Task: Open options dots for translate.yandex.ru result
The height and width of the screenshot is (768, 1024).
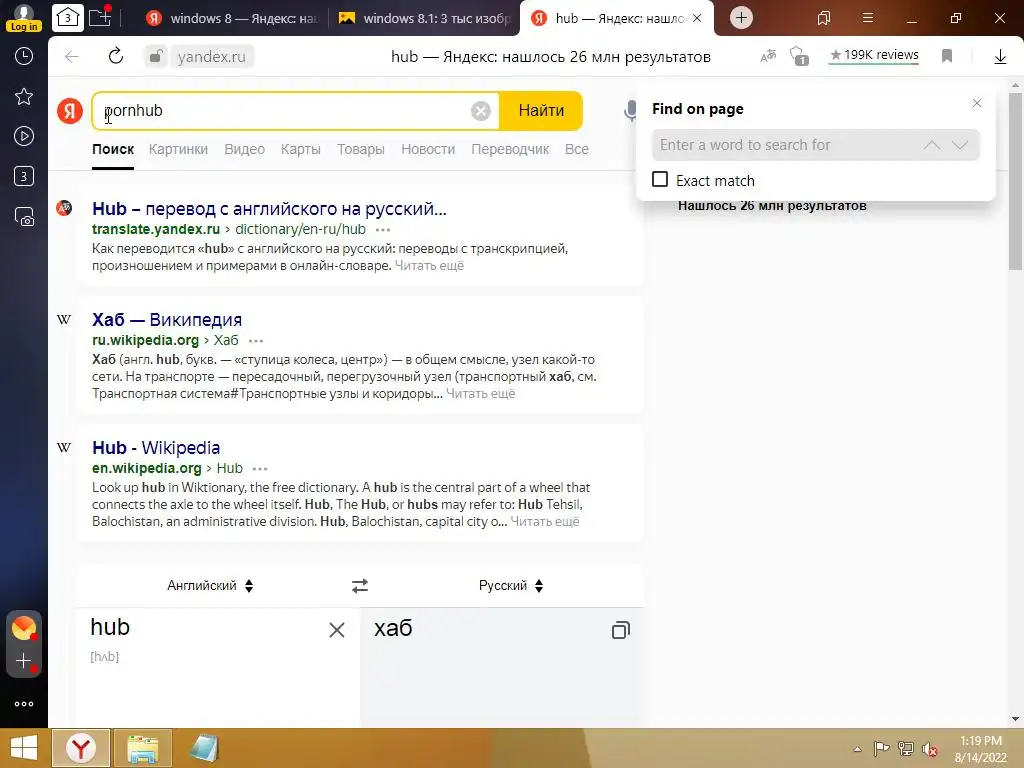Action: pyautogui.click(x=383, y=230)
